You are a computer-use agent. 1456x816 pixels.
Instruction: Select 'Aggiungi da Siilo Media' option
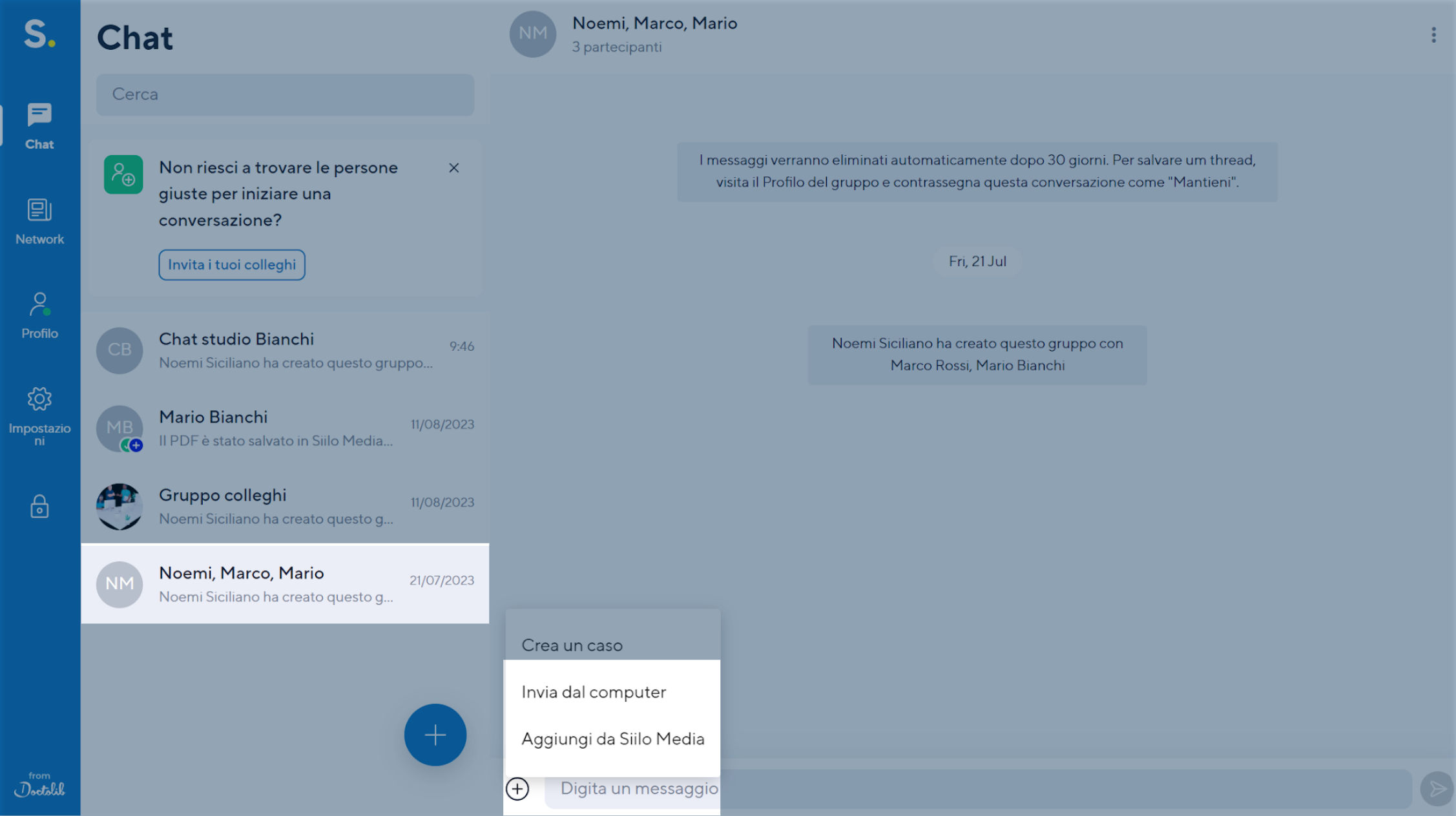(612, 738)
